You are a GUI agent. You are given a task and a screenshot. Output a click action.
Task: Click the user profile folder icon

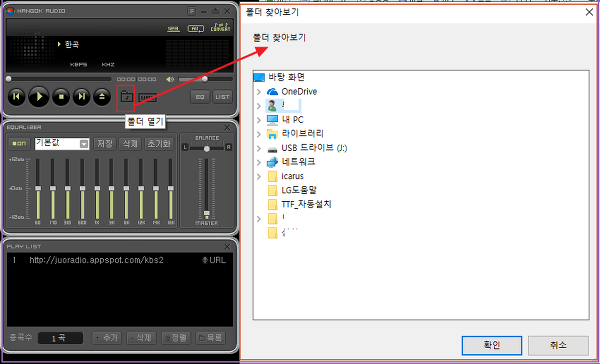coord(272,106)
